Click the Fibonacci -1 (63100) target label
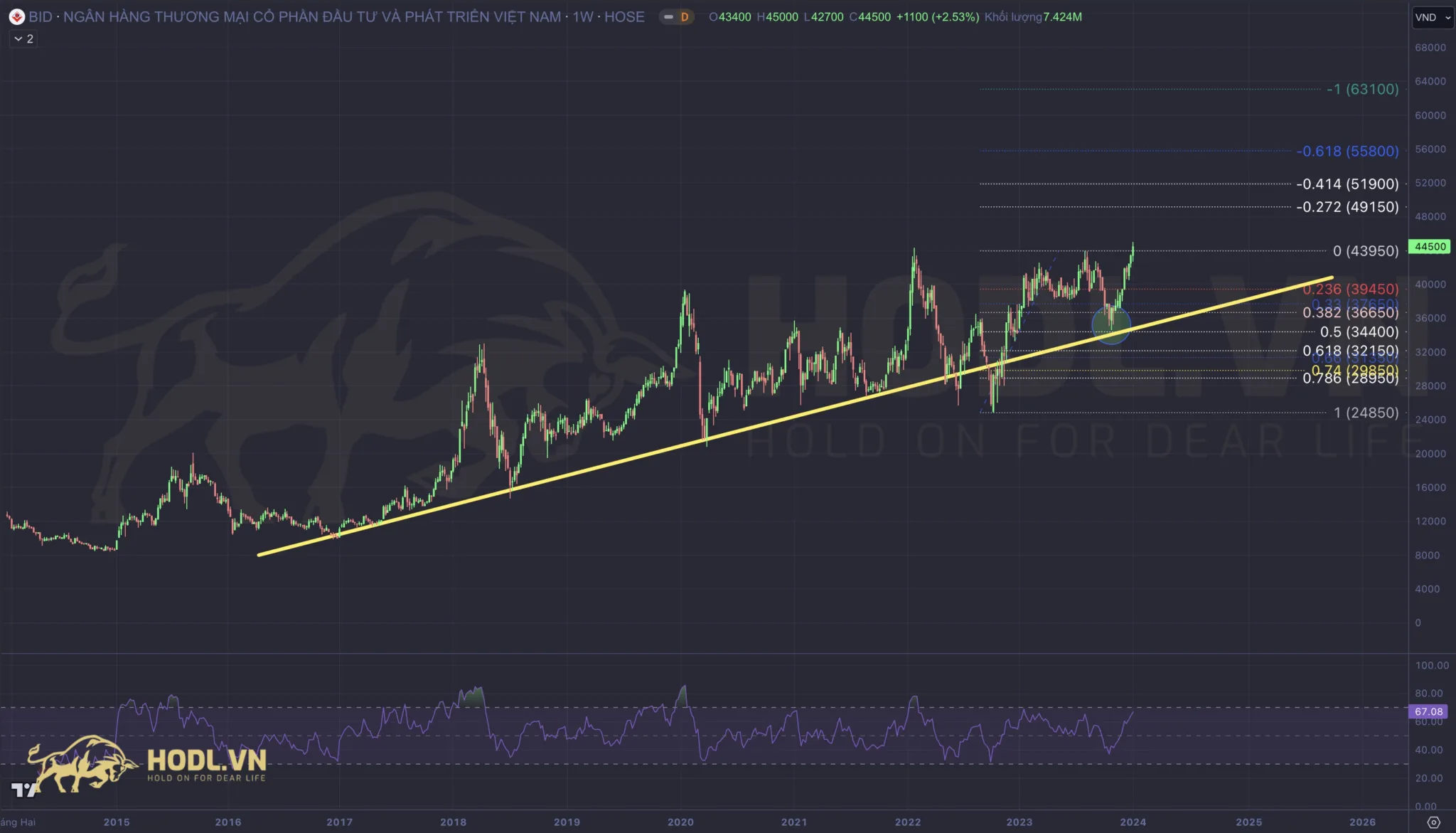 coord(1362,90)
